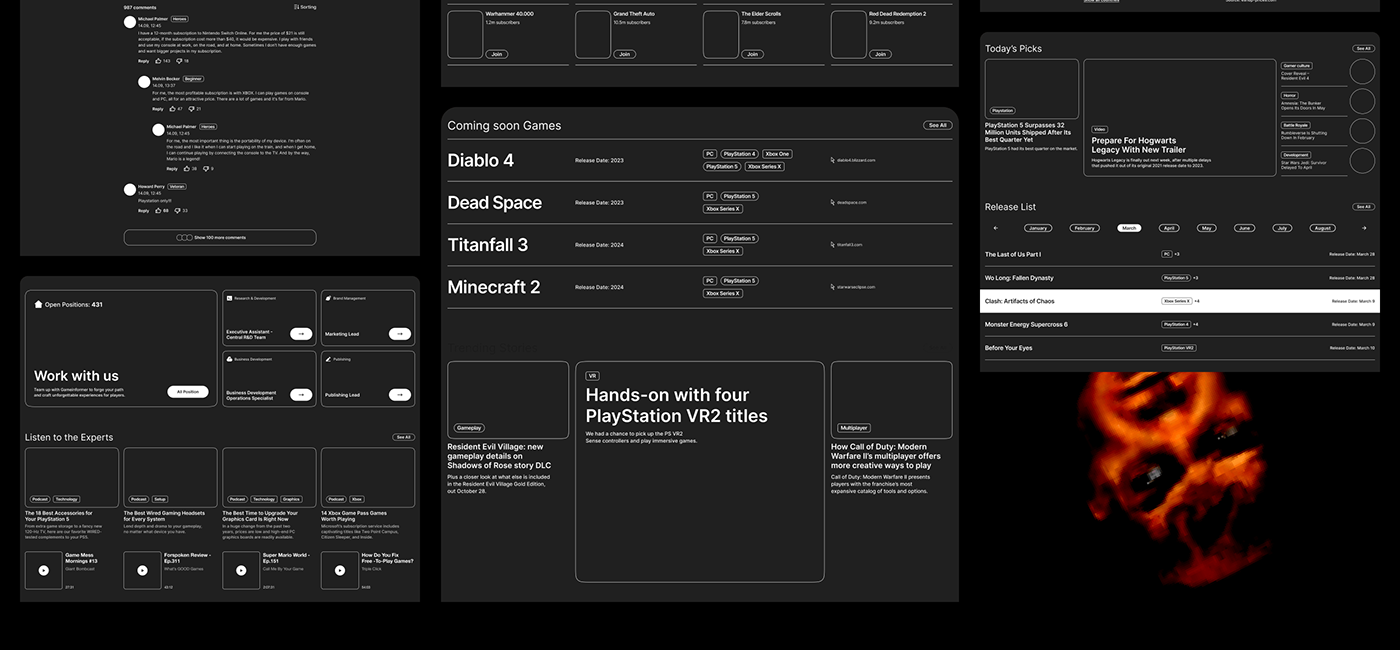The image size is (1400, 650).
Task: See all Today's Picks
Action: [x=1364, y=48]
